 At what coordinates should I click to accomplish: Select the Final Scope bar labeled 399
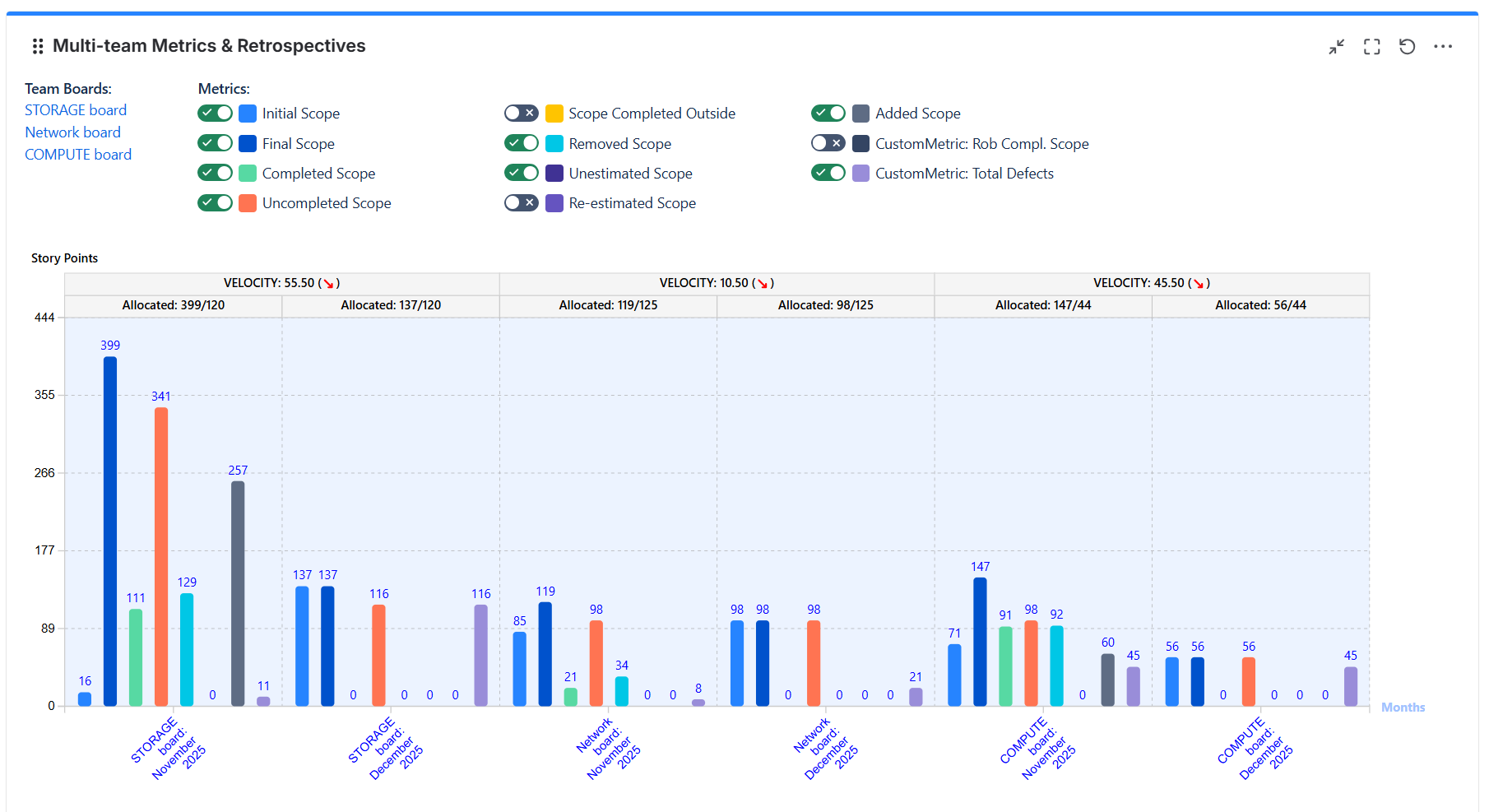[110, 531]
